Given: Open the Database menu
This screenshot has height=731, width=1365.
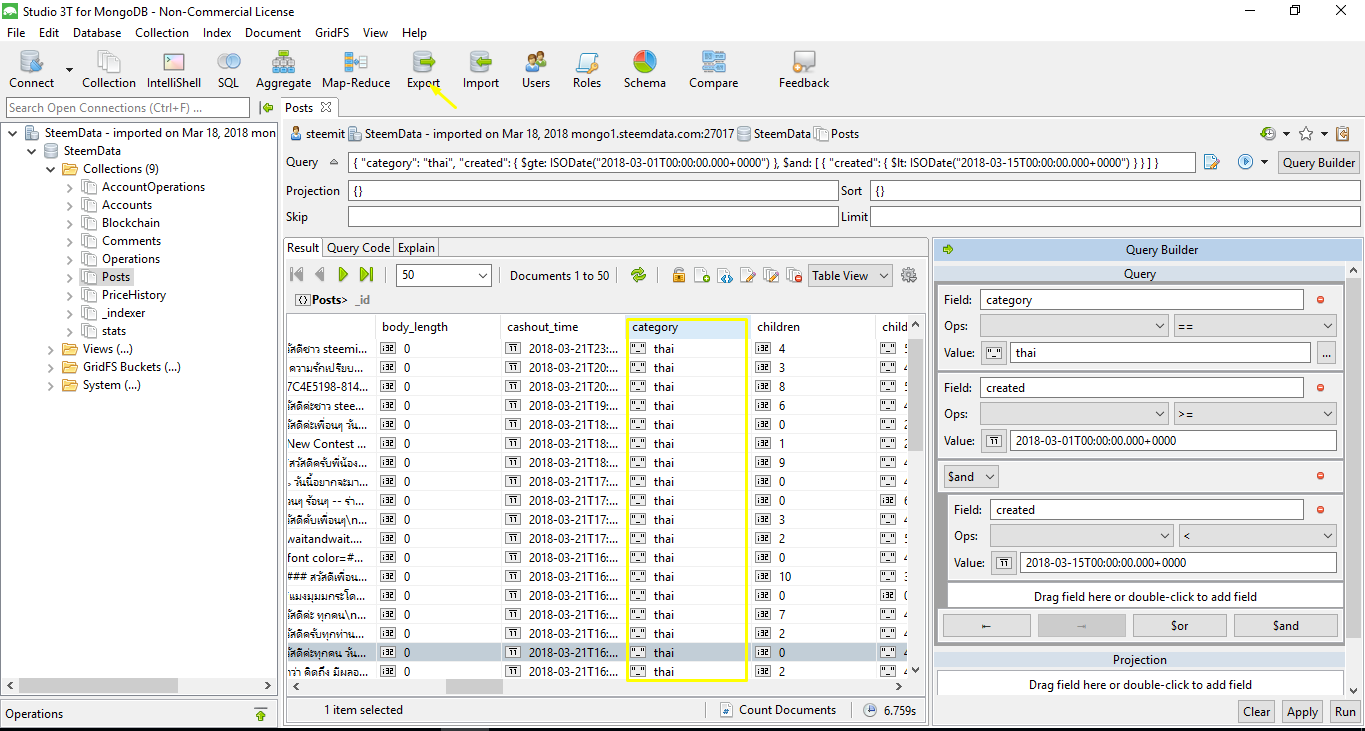Looking at the screenshot, I should pyautogui.click(x=97, y=33).
